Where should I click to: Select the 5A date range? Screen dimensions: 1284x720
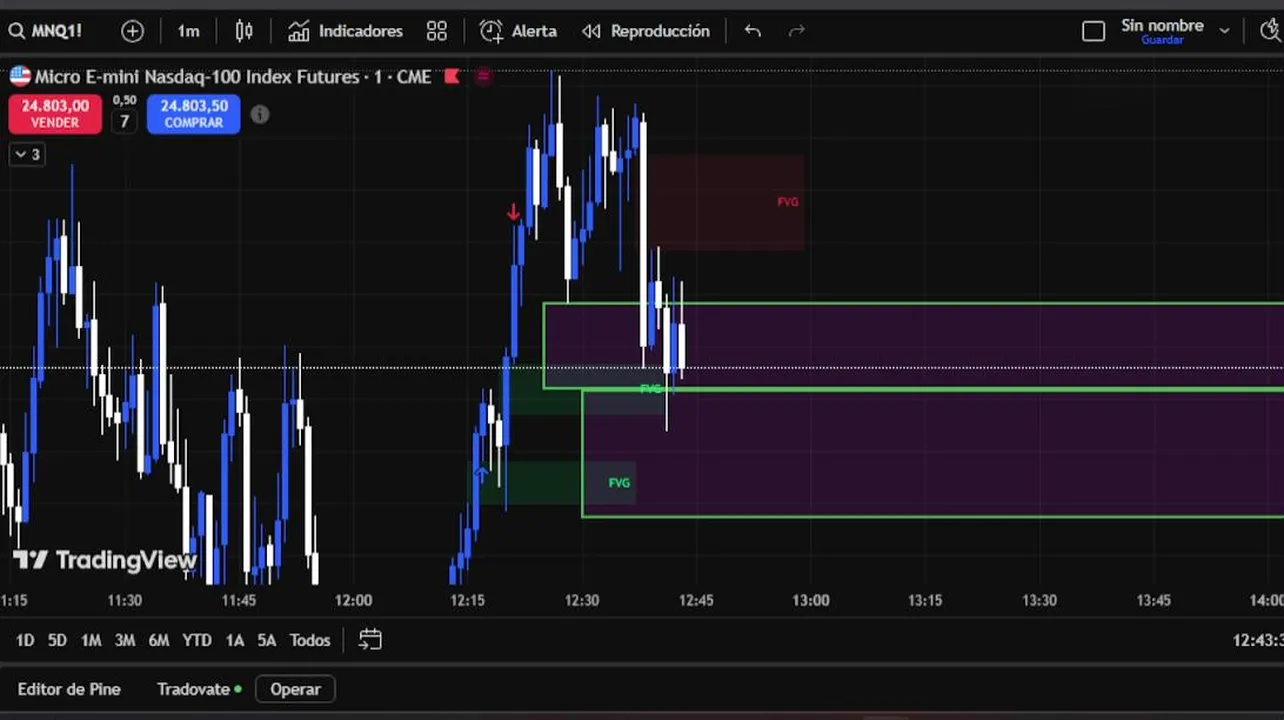pyautogui.click(x=267, y=640)
